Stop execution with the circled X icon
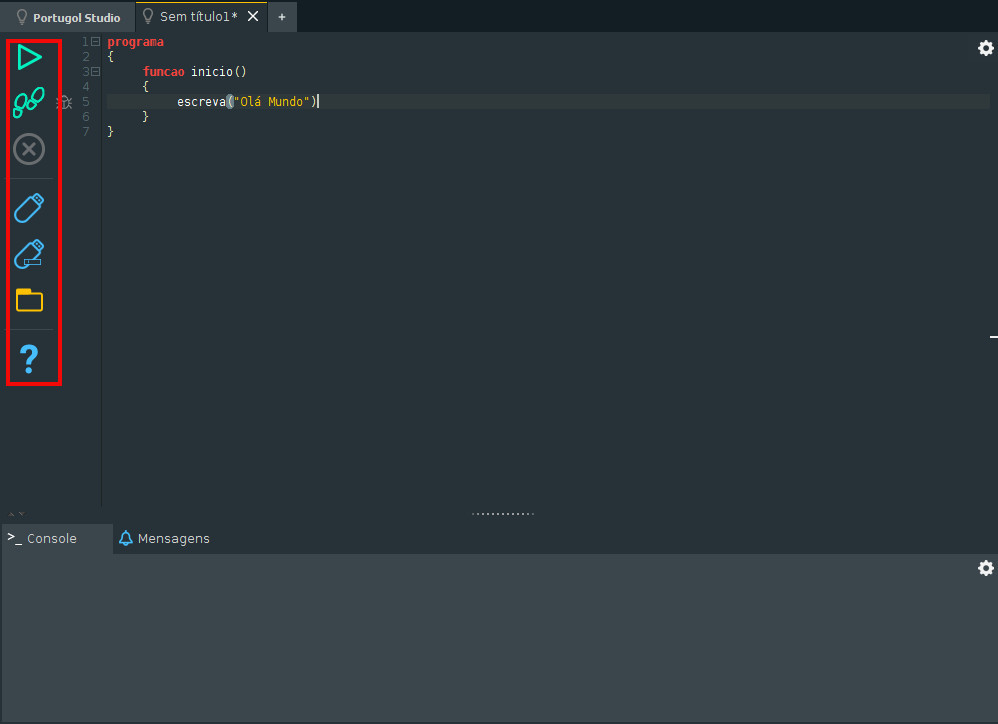998x724 pixels. 29,150
